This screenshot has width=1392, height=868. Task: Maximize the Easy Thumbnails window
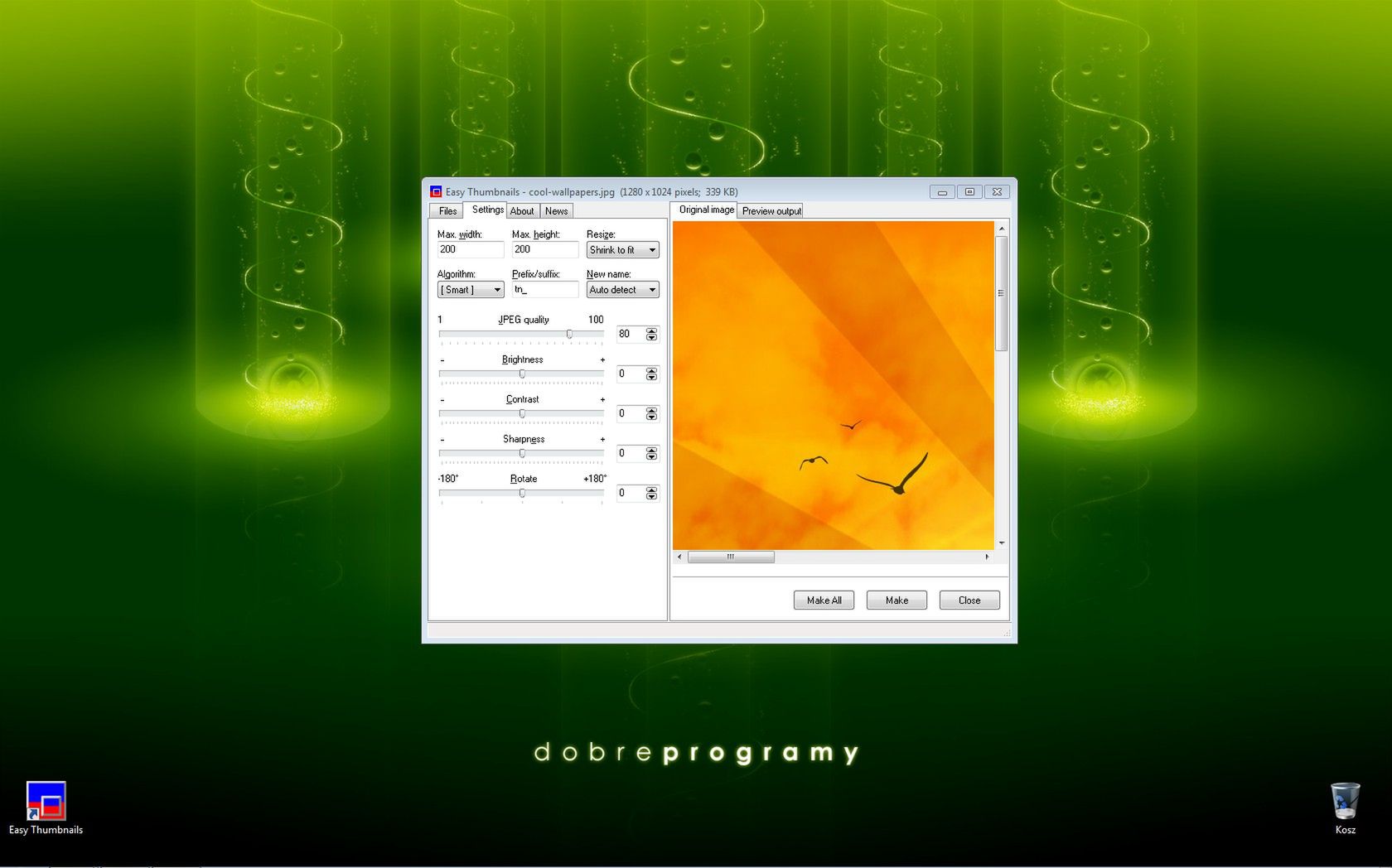(969, 191)
